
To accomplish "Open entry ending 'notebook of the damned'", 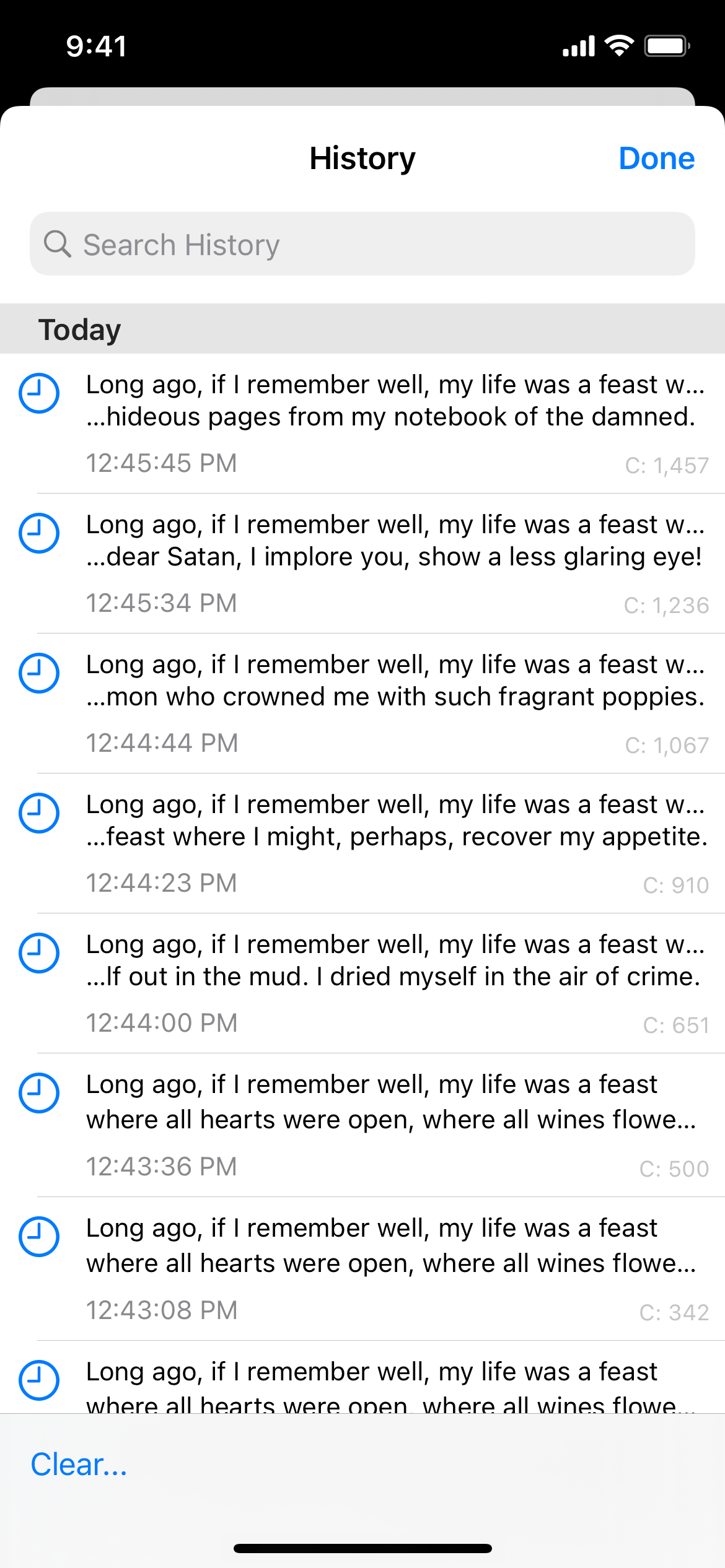I will coord(362,424).
